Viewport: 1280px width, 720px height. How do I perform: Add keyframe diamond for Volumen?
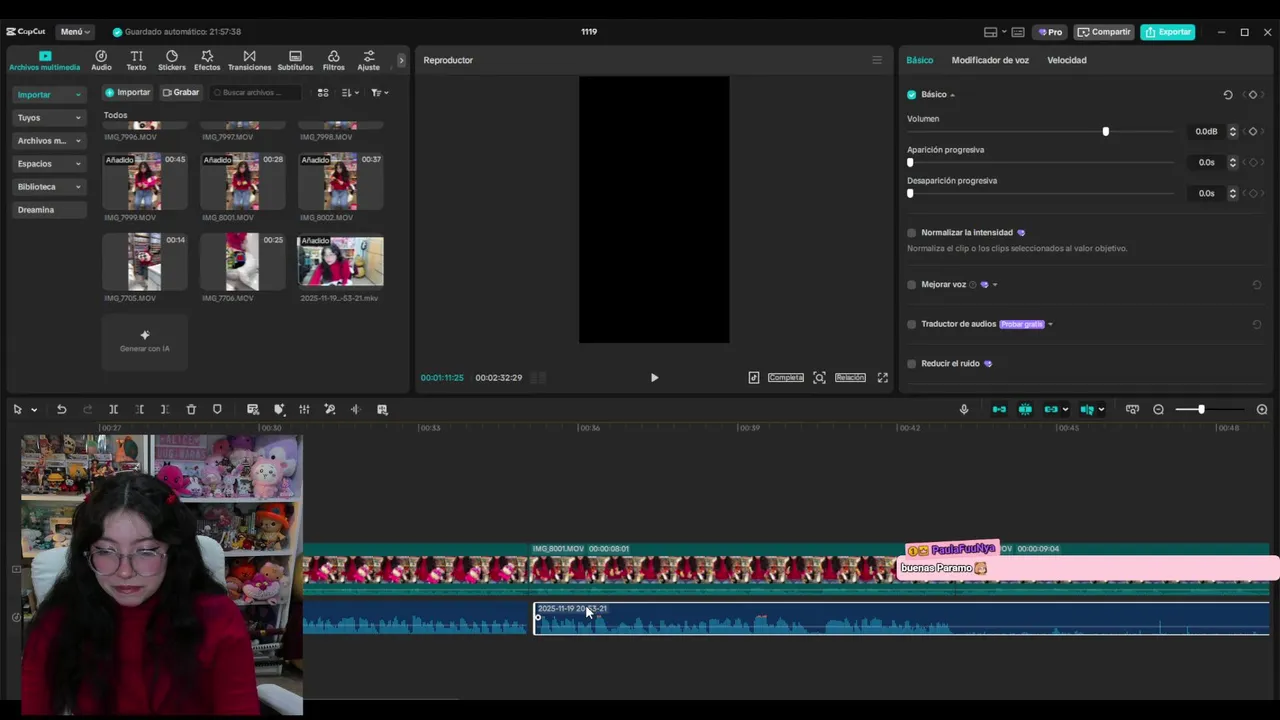(1253, 131)
